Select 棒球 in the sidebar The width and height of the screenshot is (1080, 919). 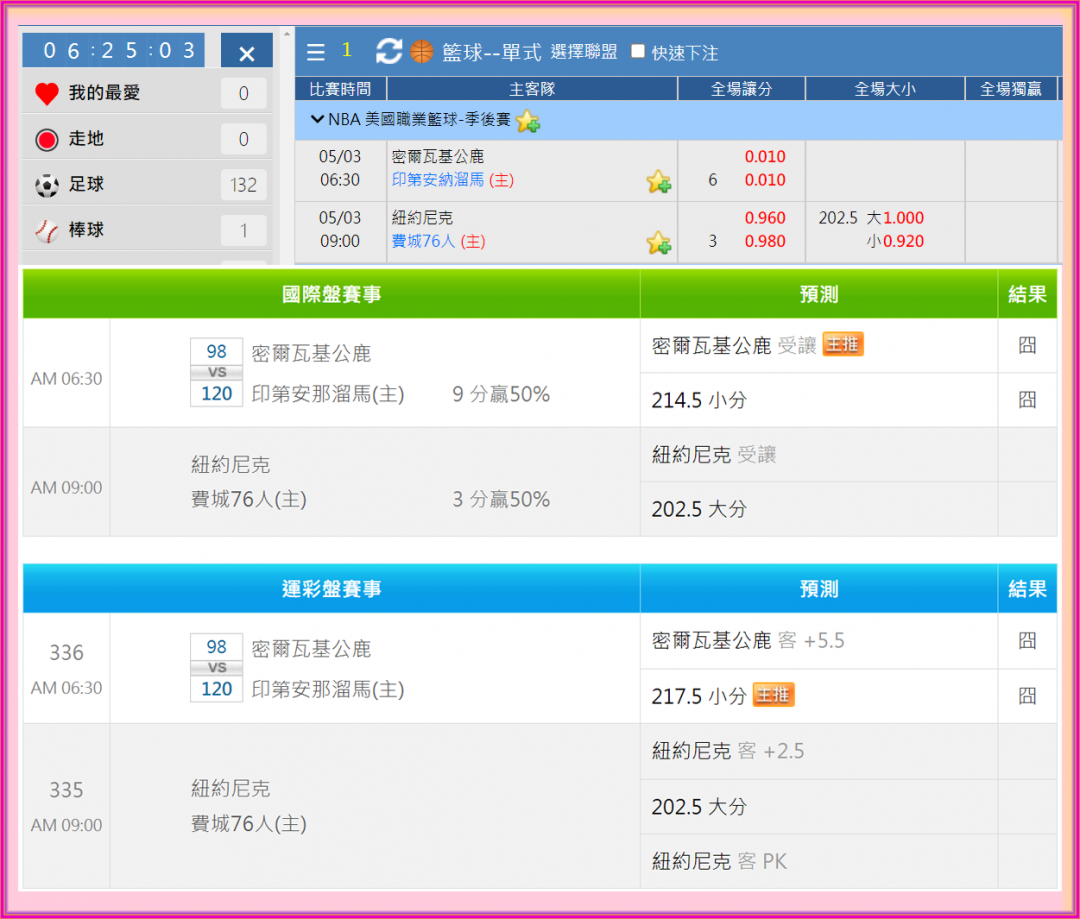(86, 229)
